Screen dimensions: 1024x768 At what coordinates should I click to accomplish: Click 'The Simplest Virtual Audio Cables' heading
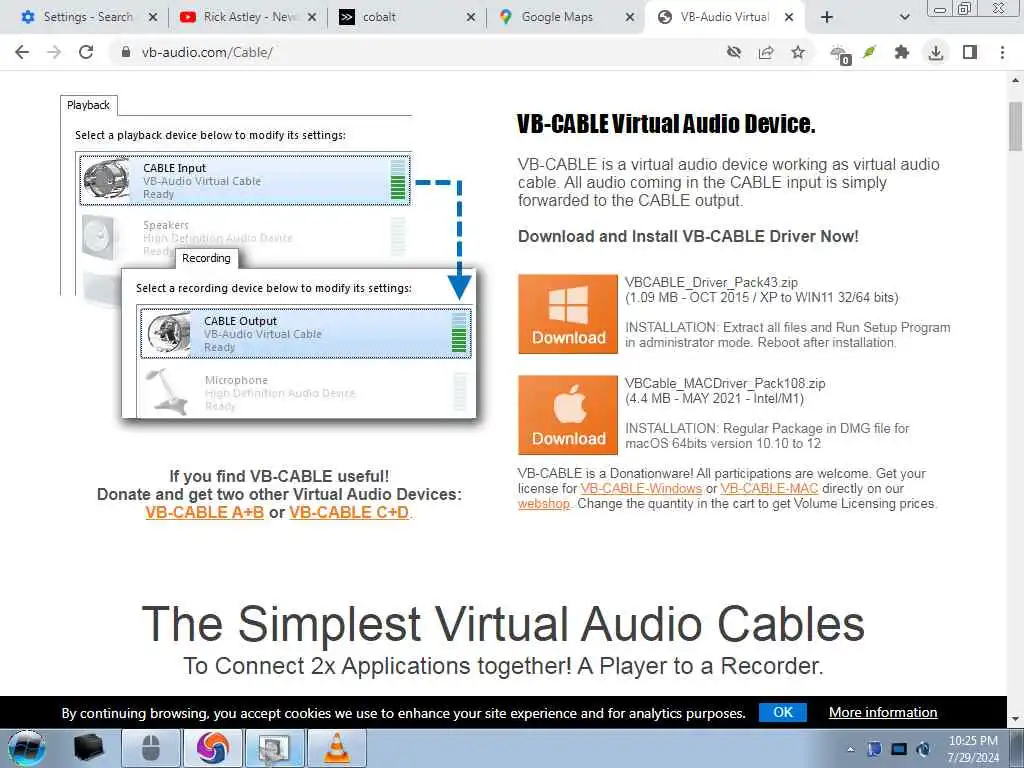503,624
